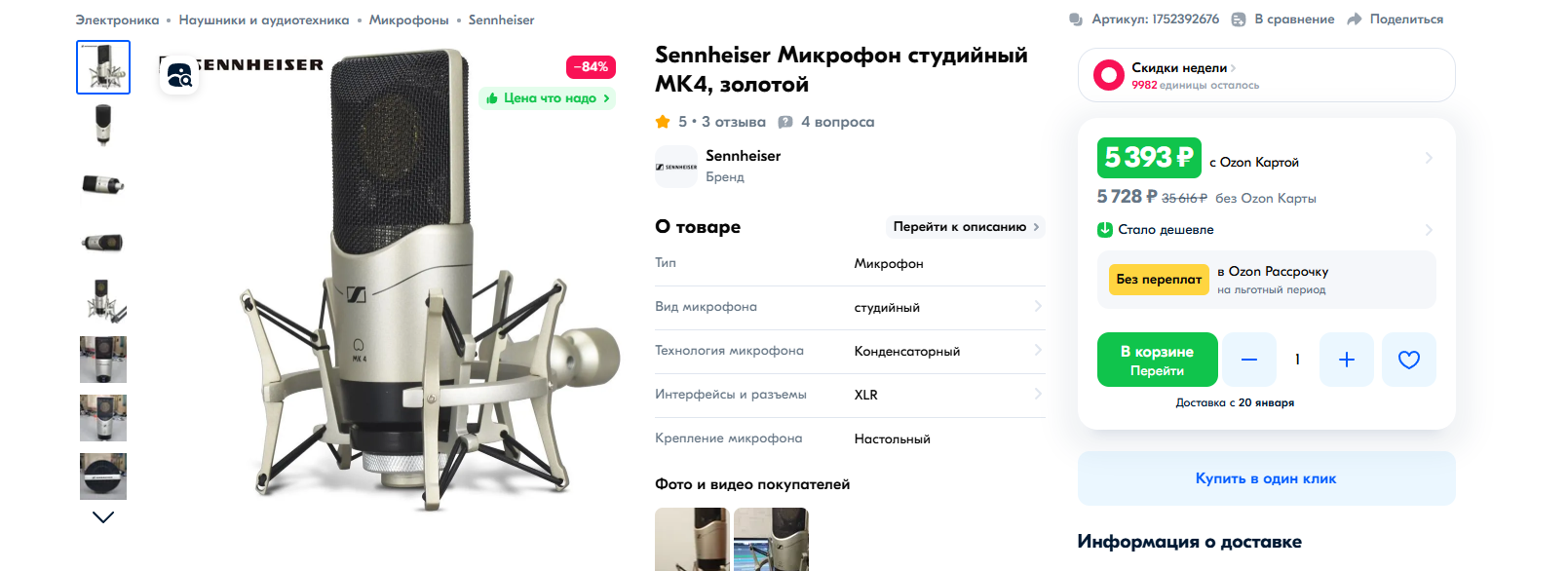Click the article number copy icon
This screenshot has height=571, width=1568.
(1076, 19)
